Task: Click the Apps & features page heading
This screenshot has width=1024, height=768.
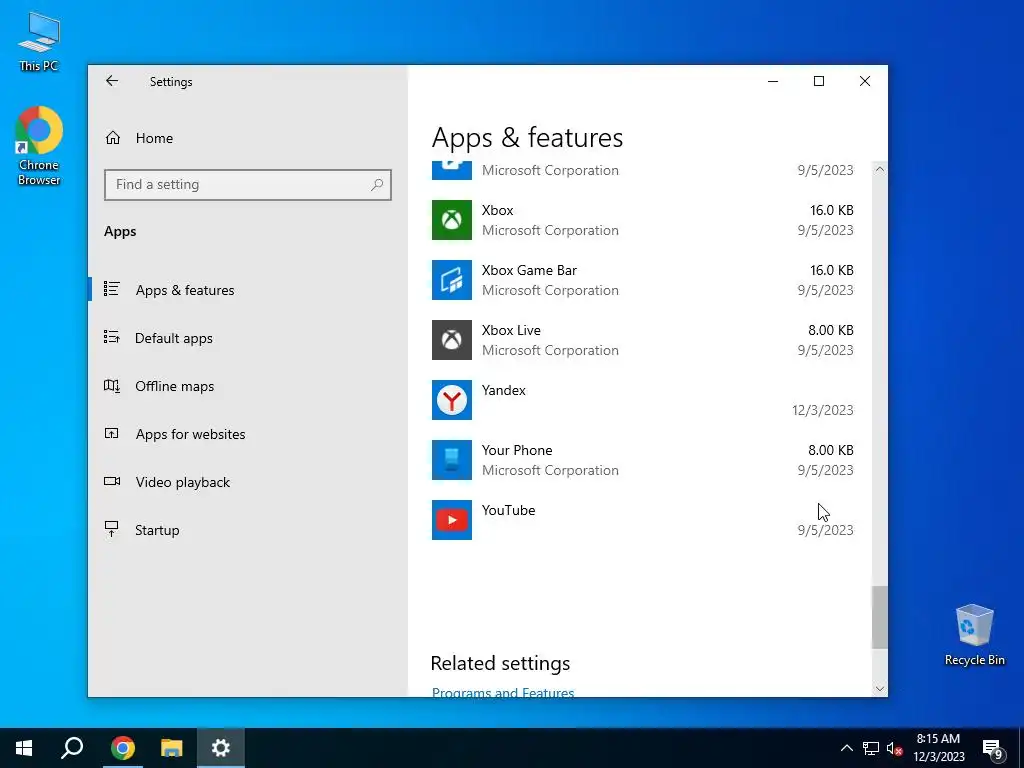Action: click(527, 138)
